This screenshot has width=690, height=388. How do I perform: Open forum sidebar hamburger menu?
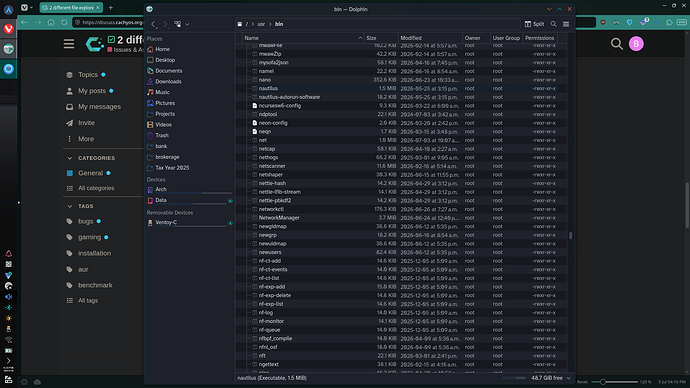69,44
